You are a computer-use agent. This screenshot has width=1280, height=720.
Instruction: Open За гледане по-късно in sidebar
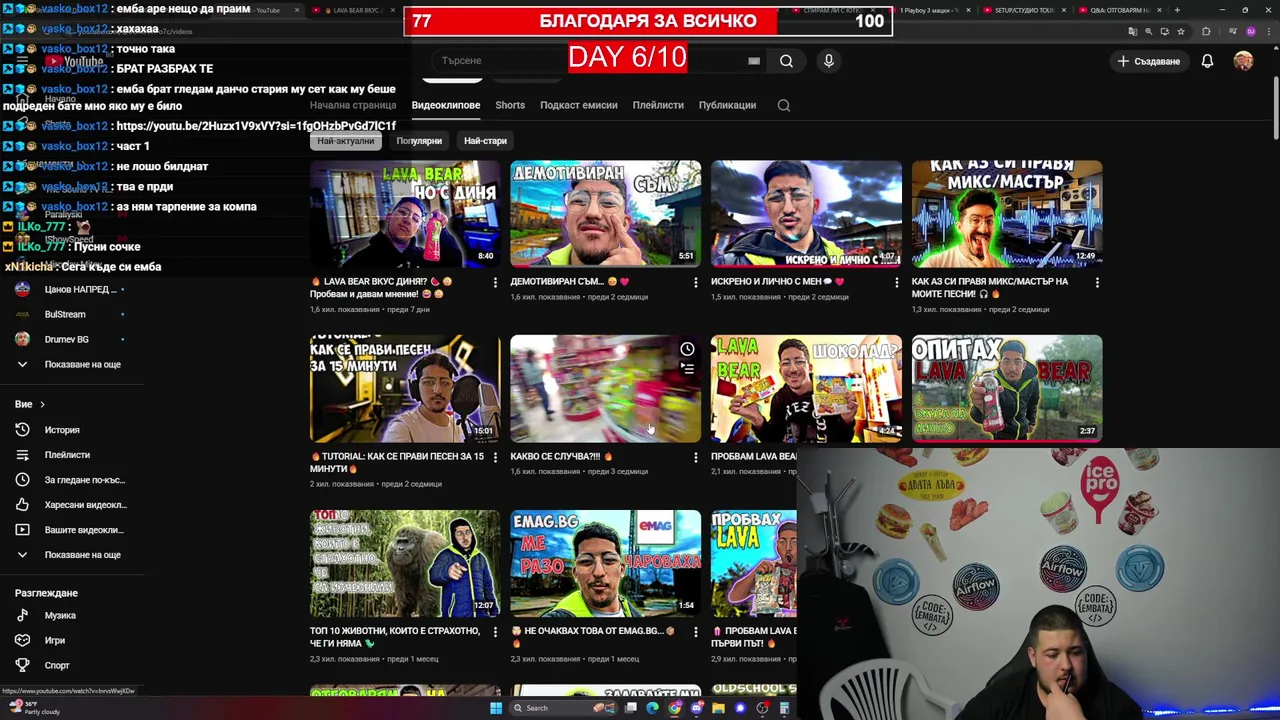84,480
